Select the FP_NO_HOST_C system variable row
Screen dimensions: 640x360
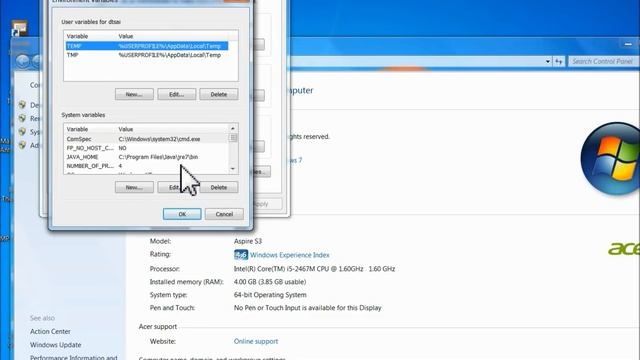click(x=147, y=148)
